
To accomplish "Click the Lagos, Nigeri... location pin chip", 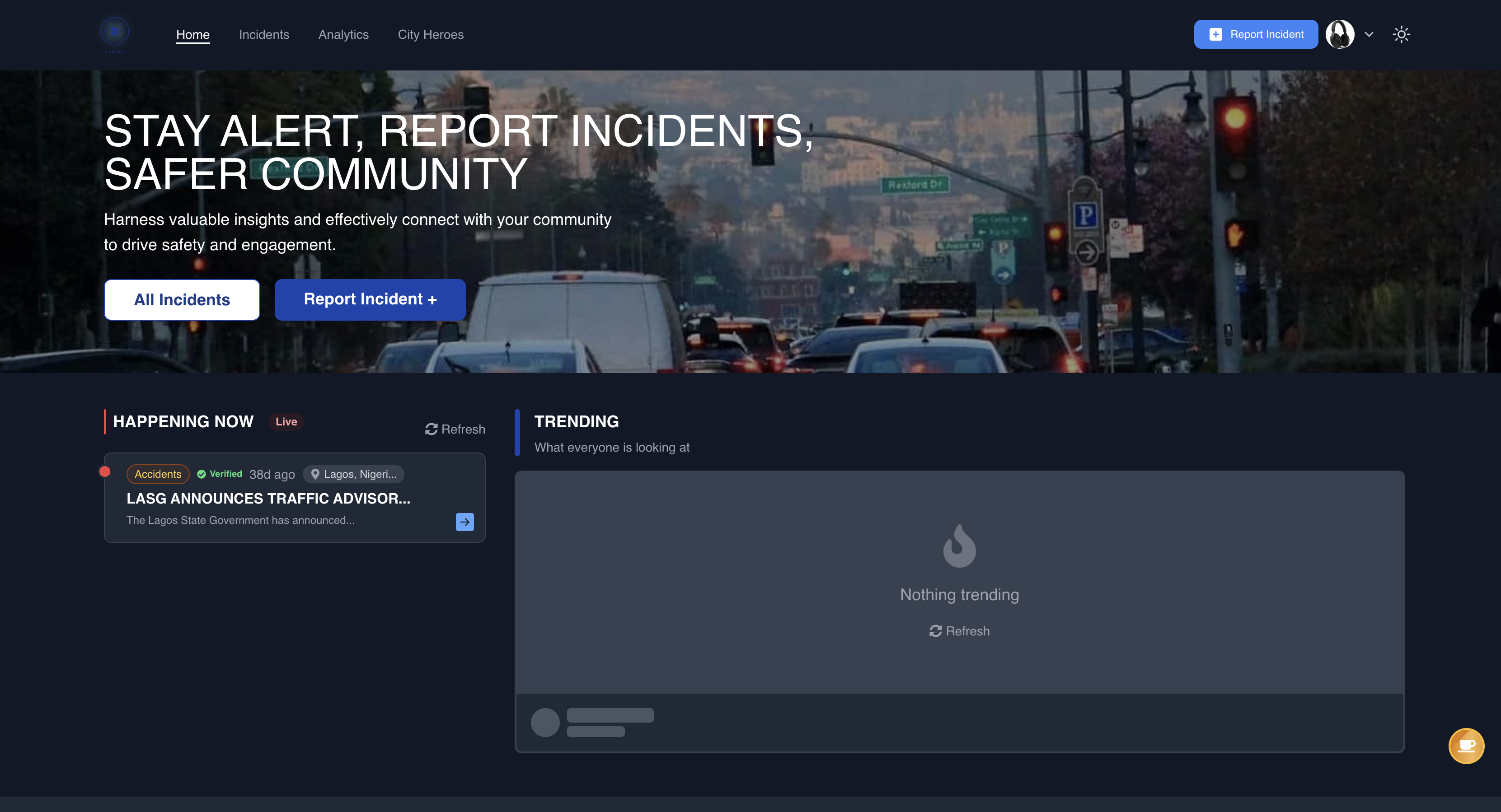I will click(x=354, y=474).
